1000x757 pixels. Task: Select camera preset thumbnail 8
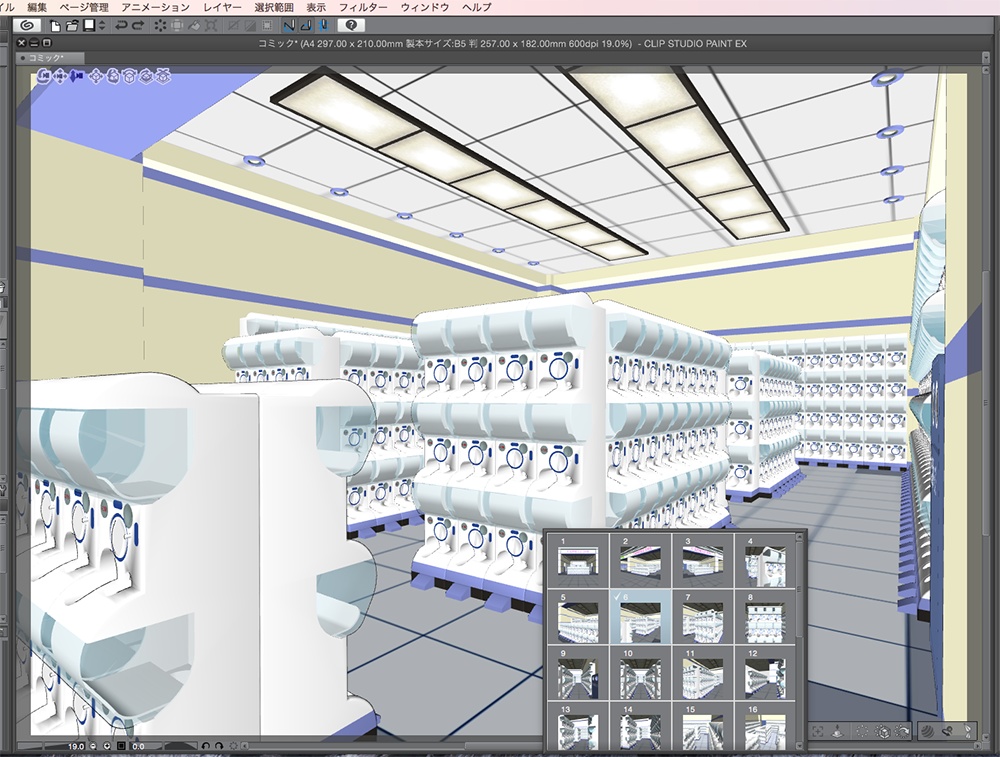pyautogui.click(x=765, y=617)
